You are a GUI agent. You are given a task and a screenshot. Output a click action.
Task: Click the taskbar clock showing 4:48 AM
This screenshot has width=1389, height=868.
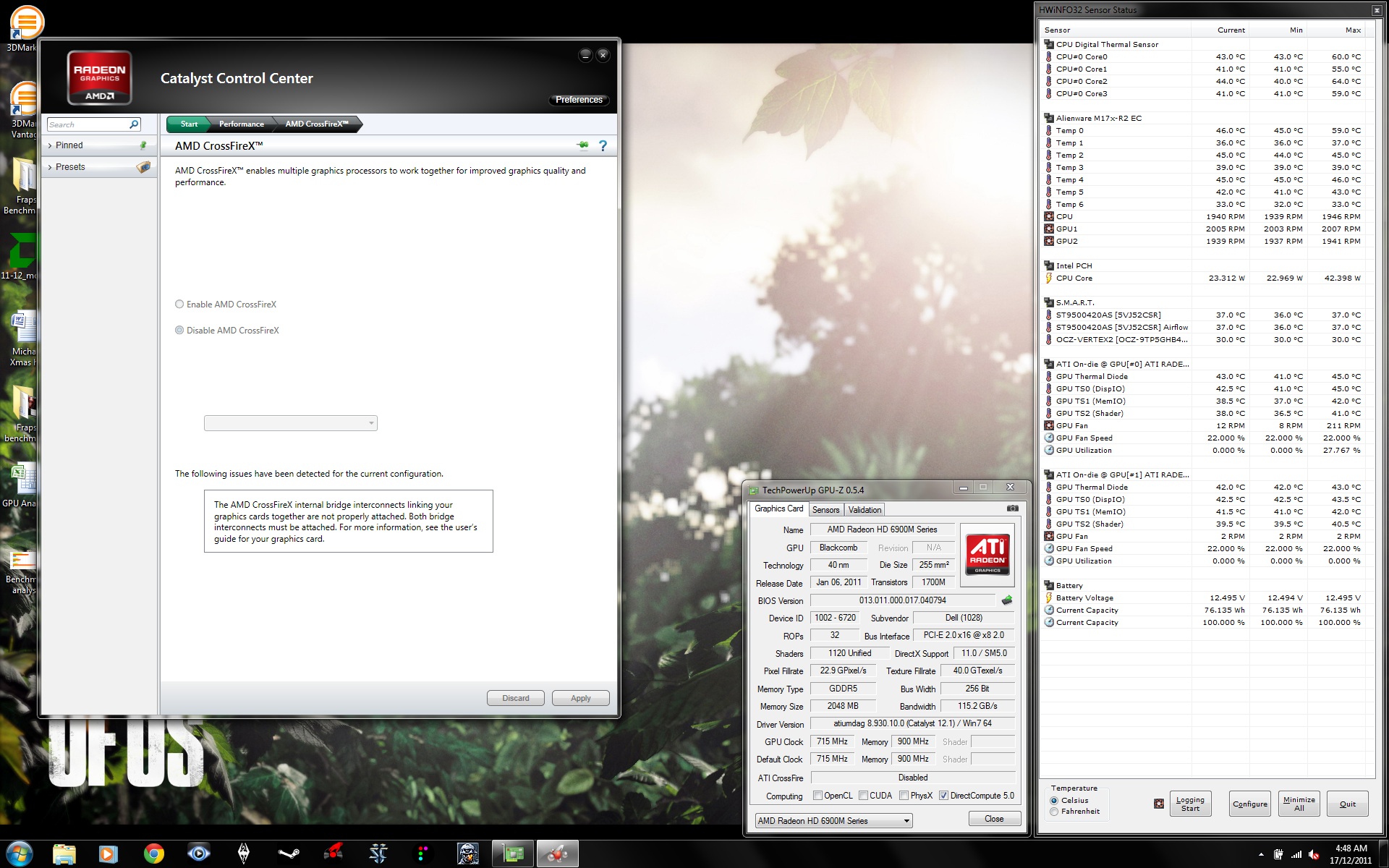(1351, 854)
